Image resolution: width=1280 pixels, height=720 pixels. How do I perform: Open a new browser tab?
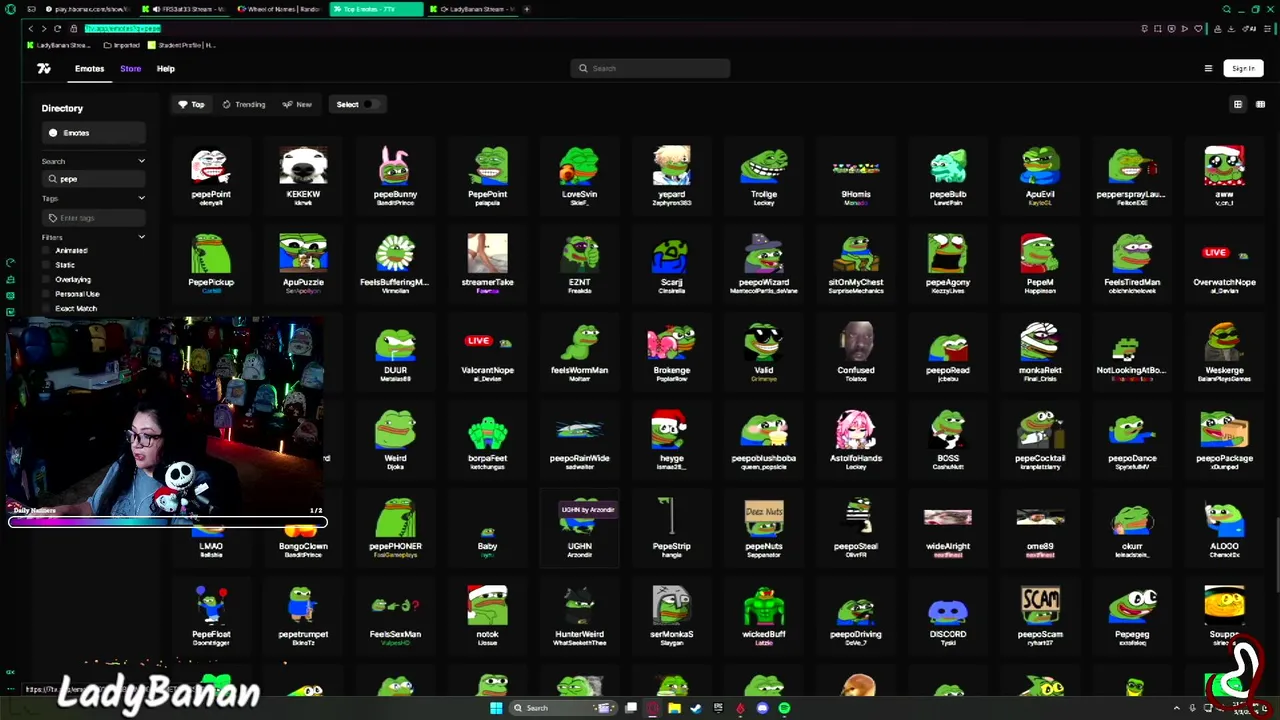[x=527, y=9]
